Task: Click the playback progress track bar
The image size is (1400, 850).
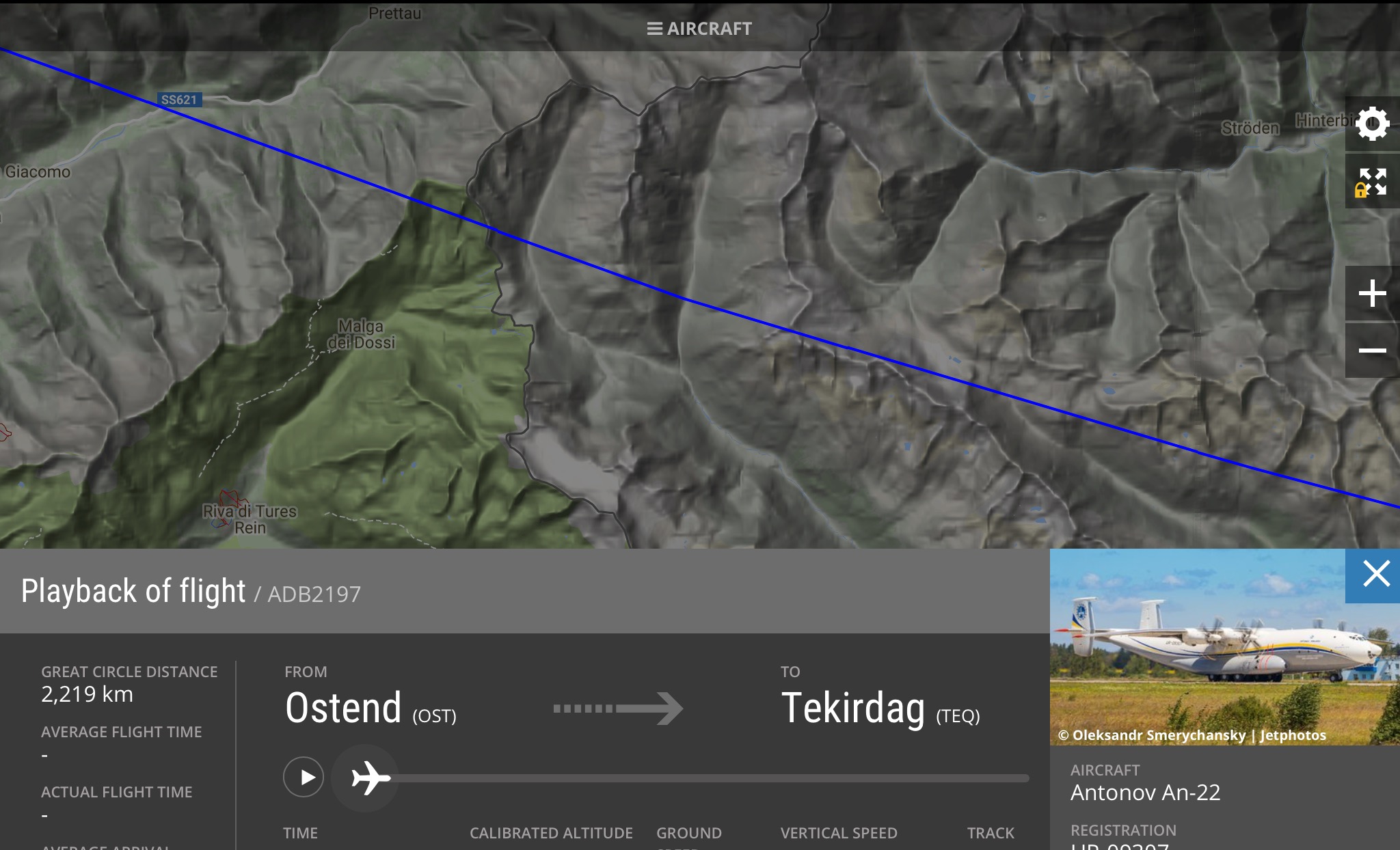Action: pyautogui.click(x=711, y=778)
